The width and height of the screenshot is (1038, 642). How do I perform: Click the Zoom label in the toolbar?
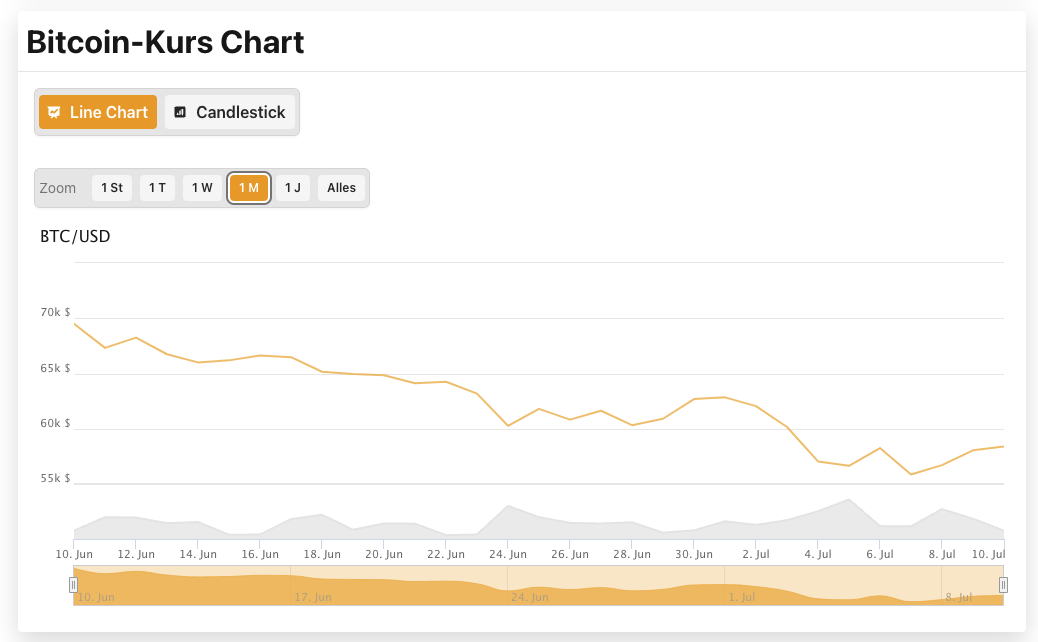[58, 188]
